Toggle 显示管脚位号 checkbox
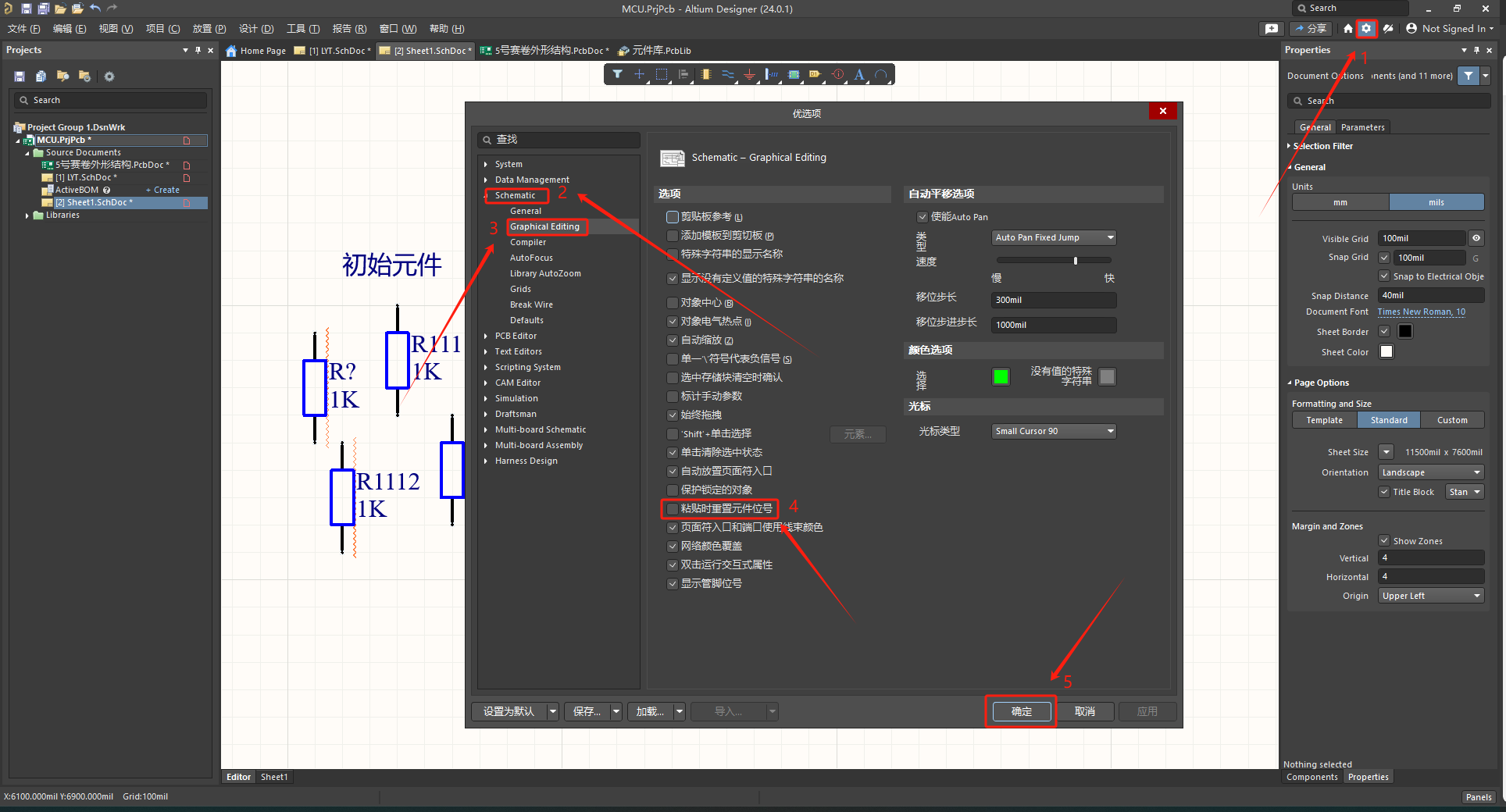This screenshot has height=812, width=1506. tap(672, 584)
